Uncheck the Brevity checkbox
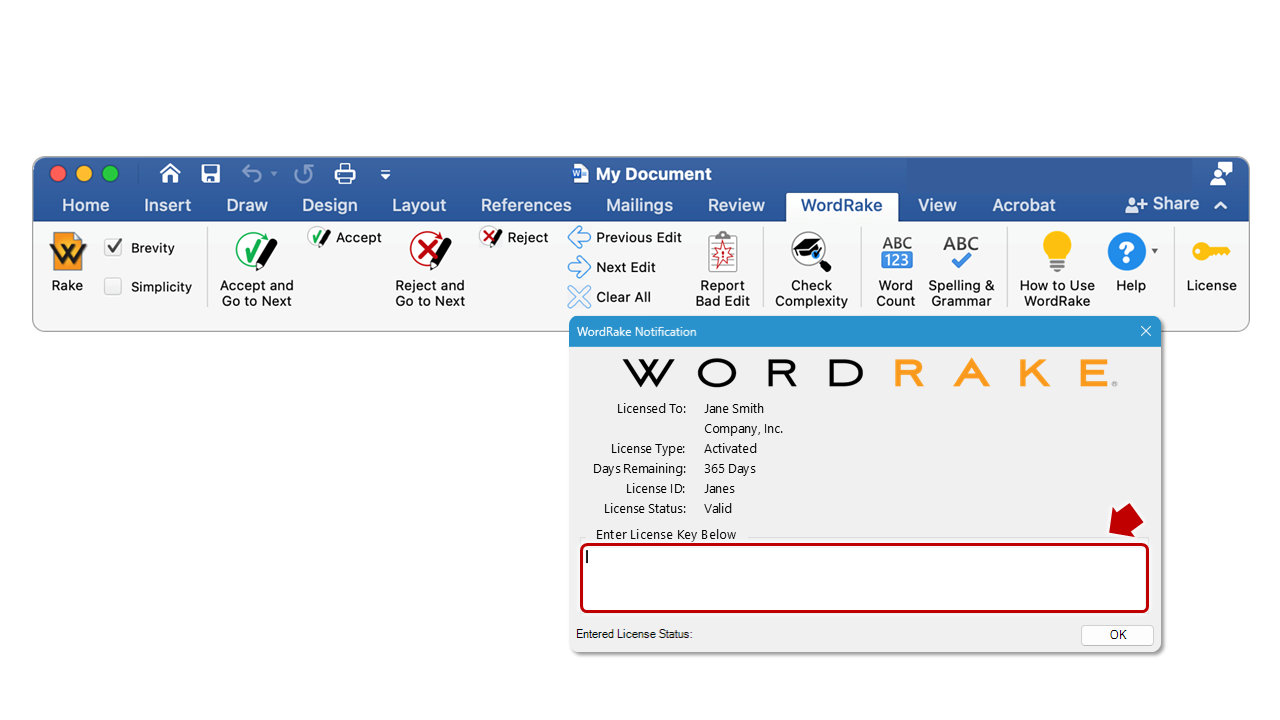This screenshot has width=1280, height=720. (x=113, y=247)
